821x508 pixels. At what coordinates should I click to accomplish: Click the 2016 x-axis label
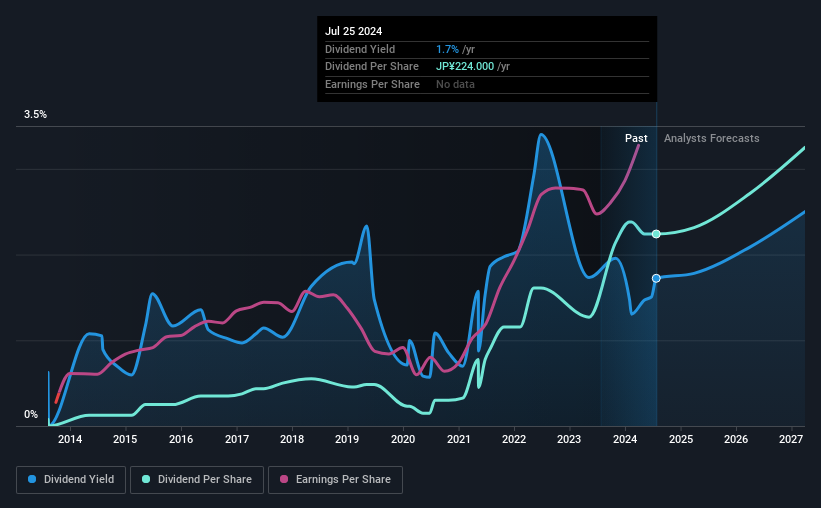pos(181,439)
